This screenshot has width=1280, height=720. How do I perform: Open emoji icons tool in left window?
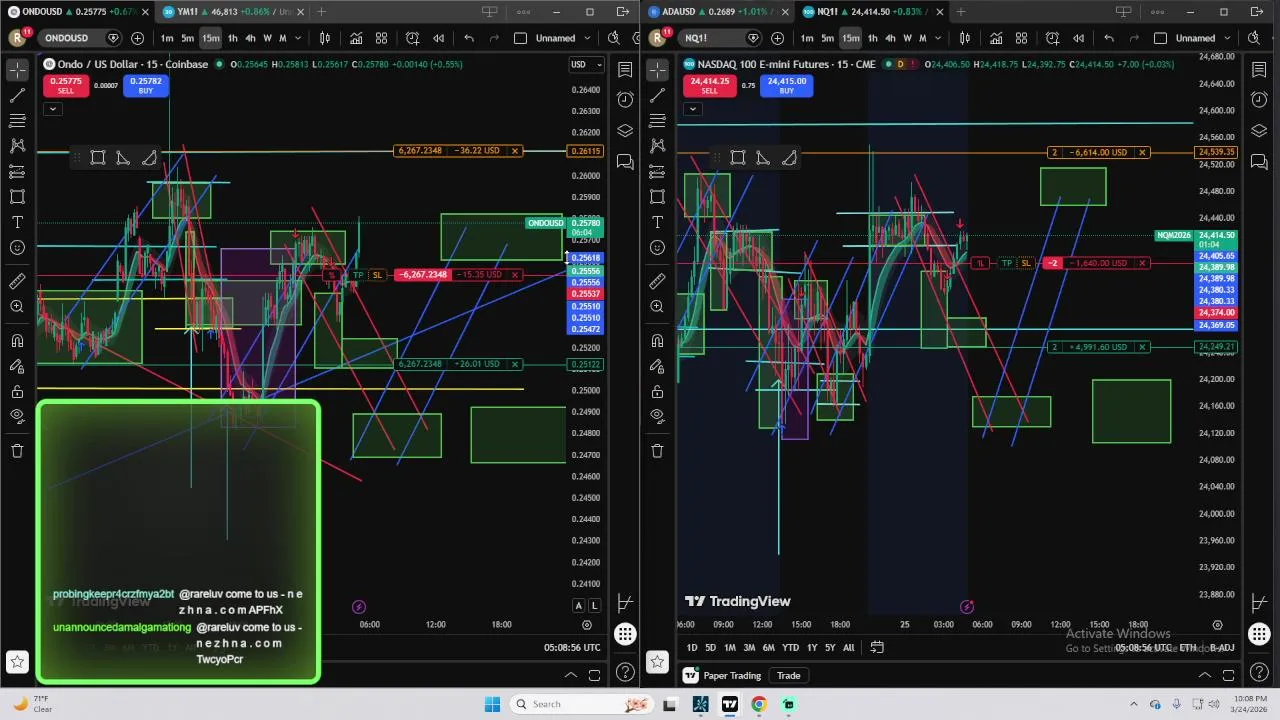(17, 247)
